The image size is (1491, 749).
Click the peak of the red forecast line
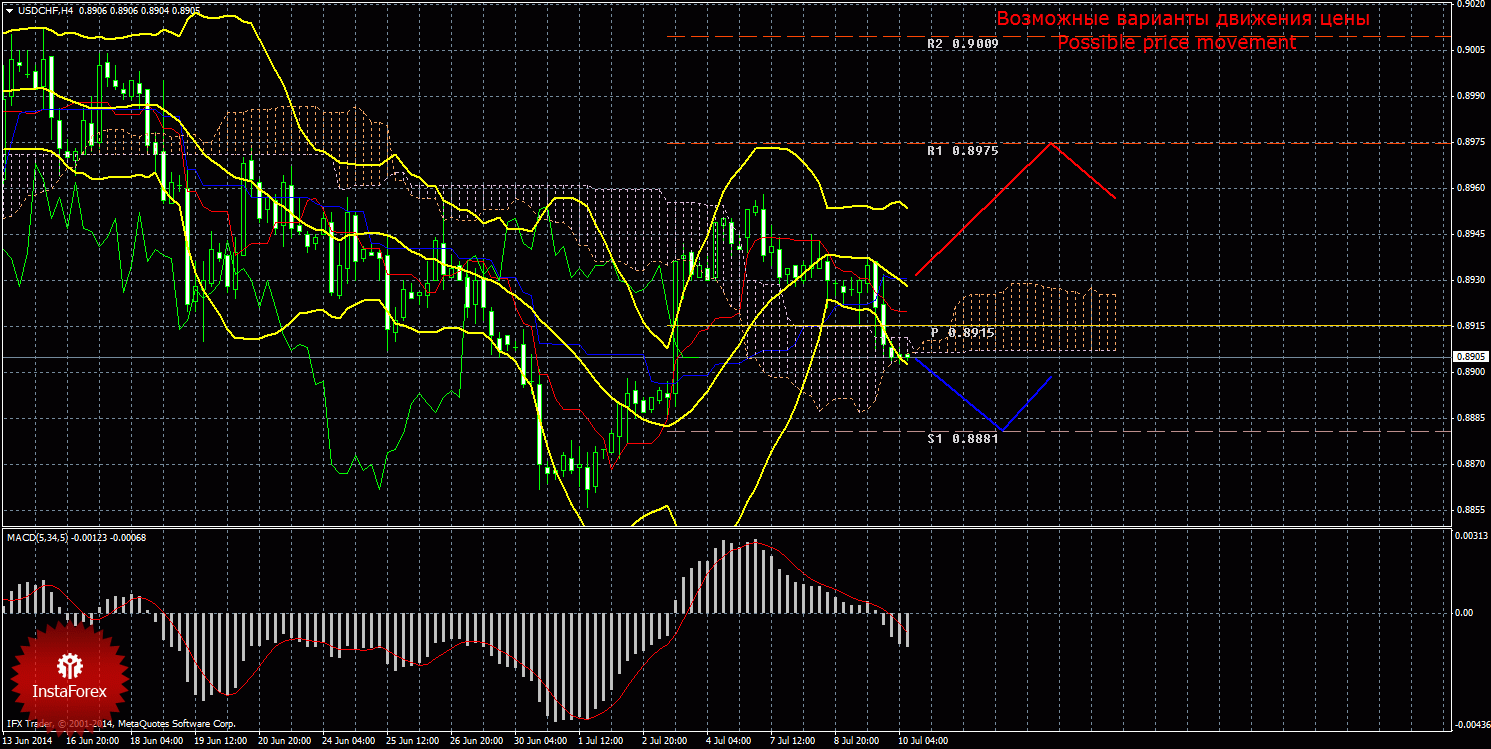(x=1049, y=143)
